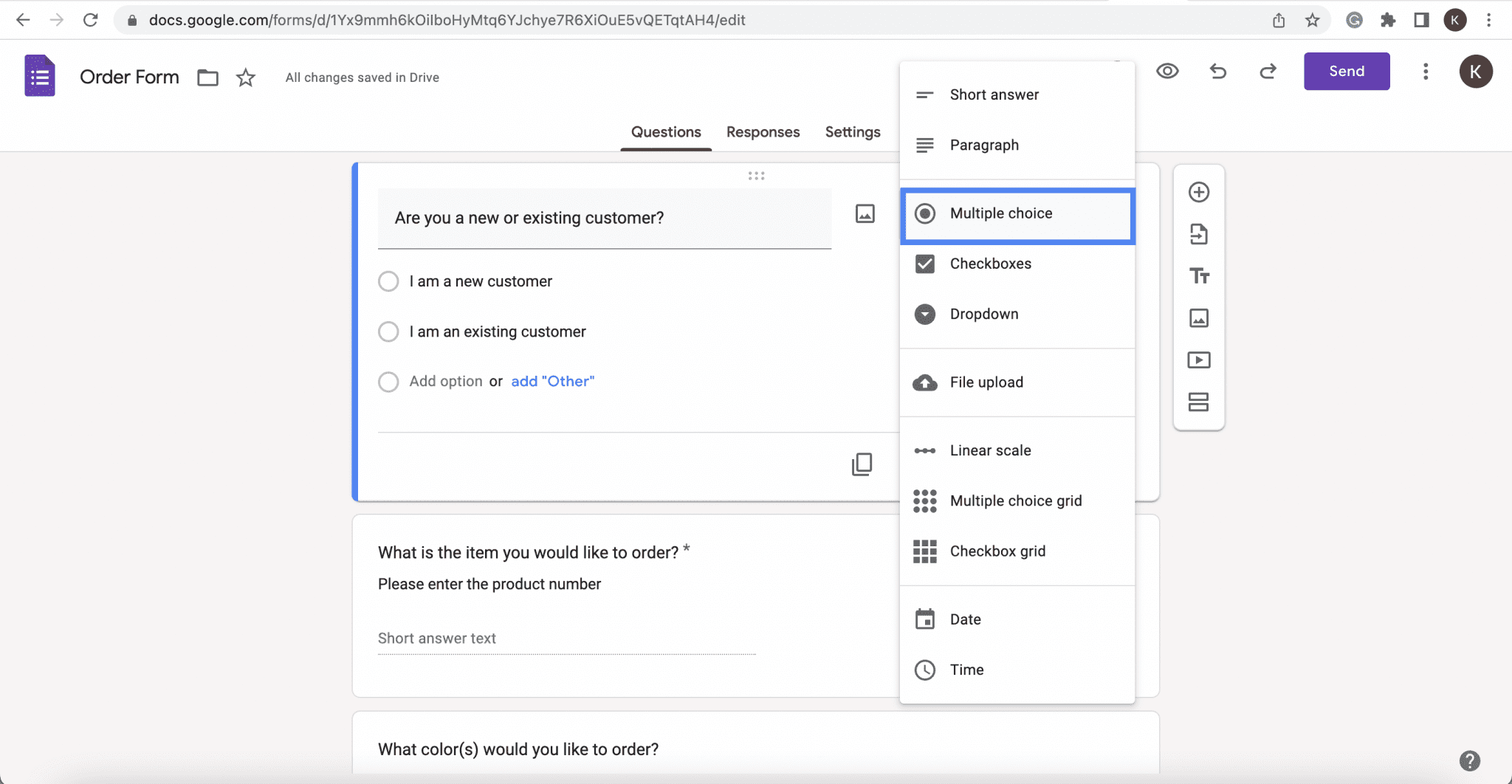The height and width of the screenshot is (784, 1512).
Task: Click the Send button
Action: pos(1347,71)
